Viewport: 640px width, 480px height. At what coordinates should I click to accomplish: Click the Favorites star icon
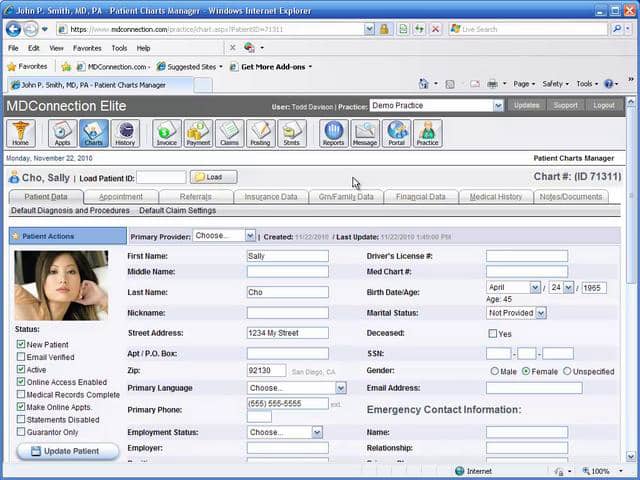12,67
